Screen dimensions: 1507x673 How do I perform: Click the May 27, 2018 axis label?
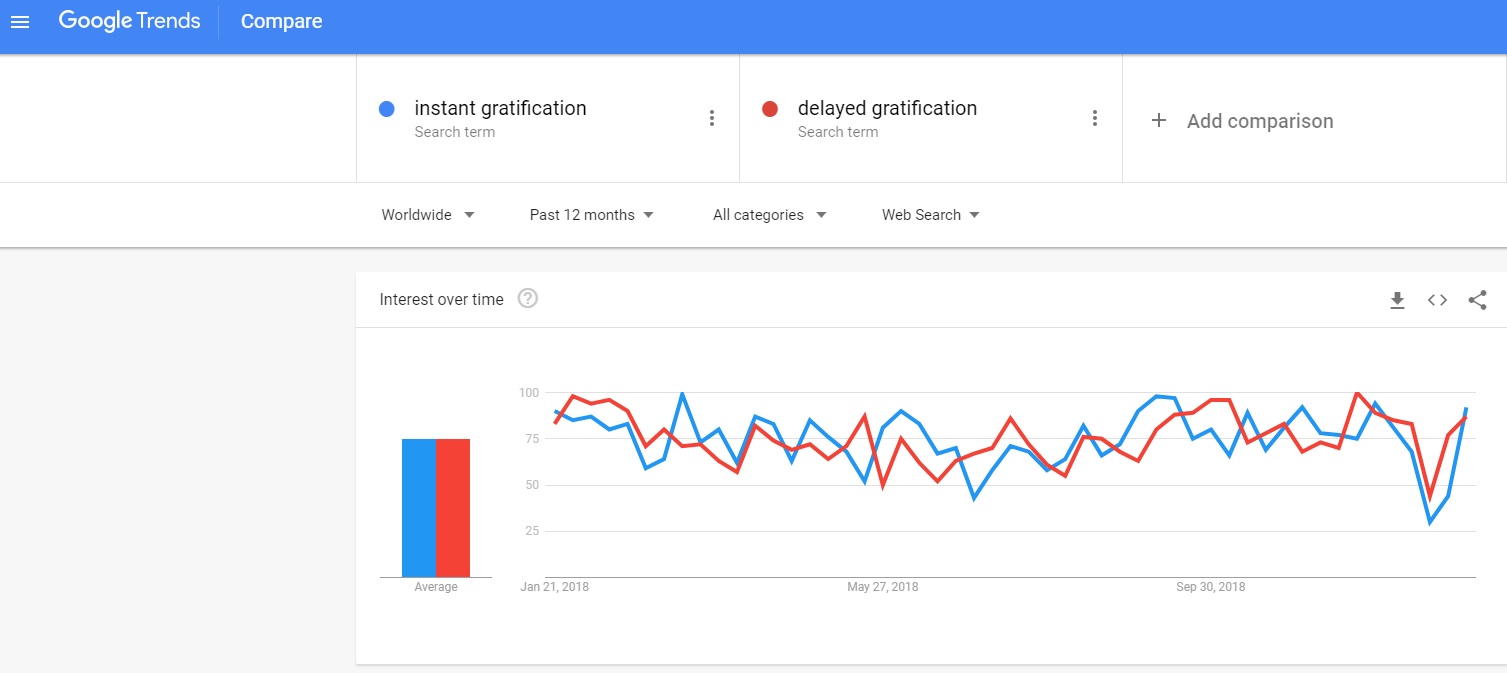click(x=882, y=587)
